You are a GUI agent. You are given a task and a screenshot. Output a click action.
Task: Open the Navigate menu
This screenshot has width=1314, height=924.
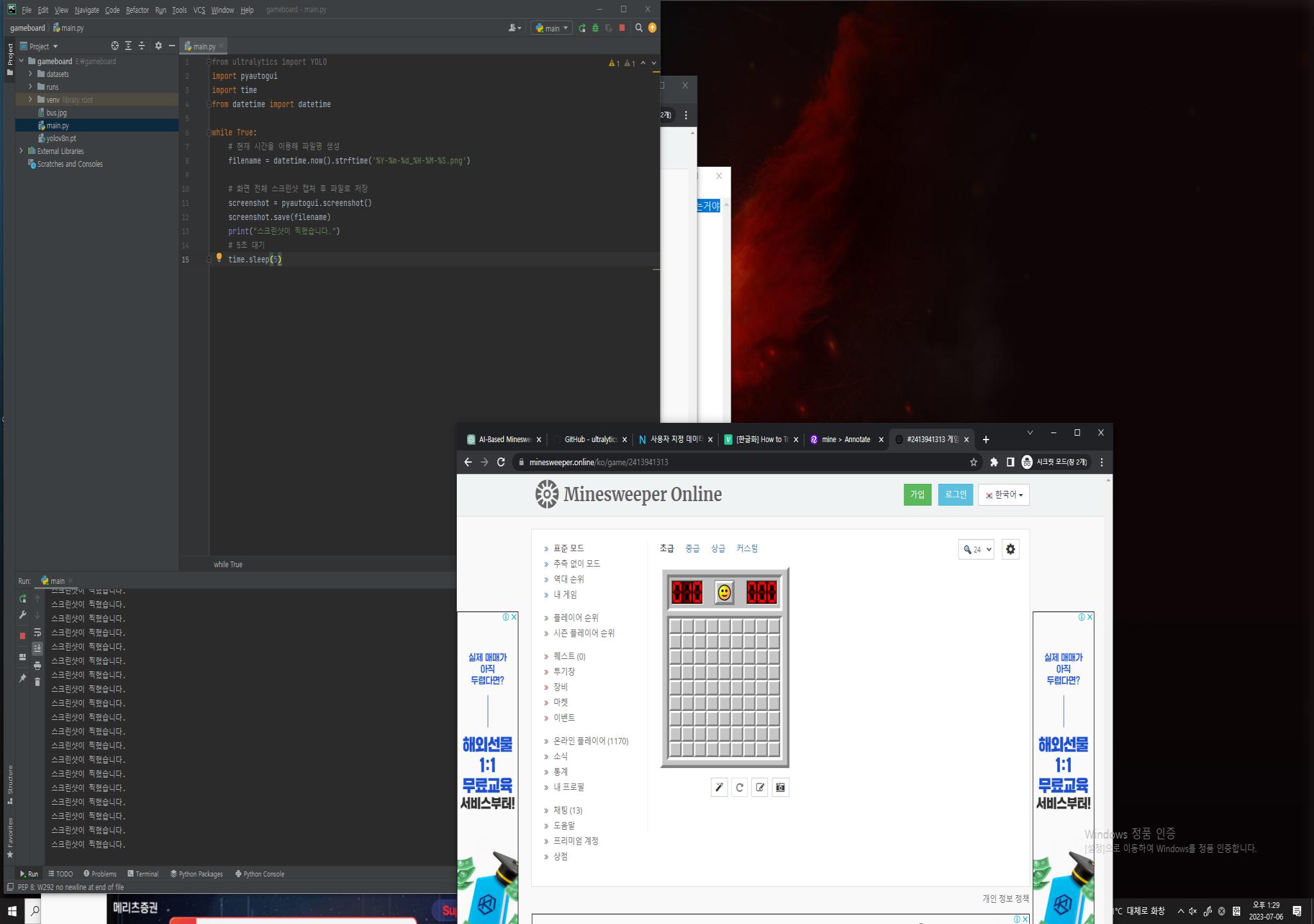(x=87, y=10)
